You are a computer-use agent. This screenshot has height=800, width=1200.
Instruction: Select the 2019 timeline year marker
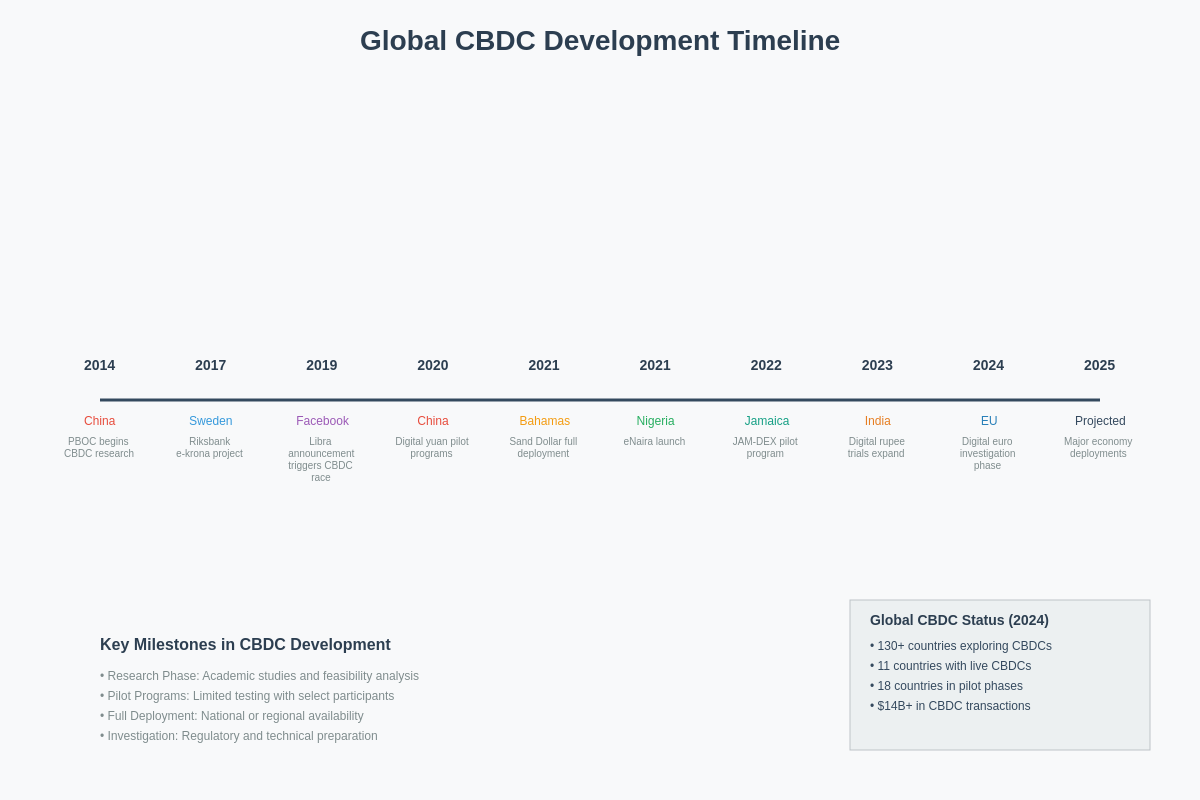pos(322,365)
